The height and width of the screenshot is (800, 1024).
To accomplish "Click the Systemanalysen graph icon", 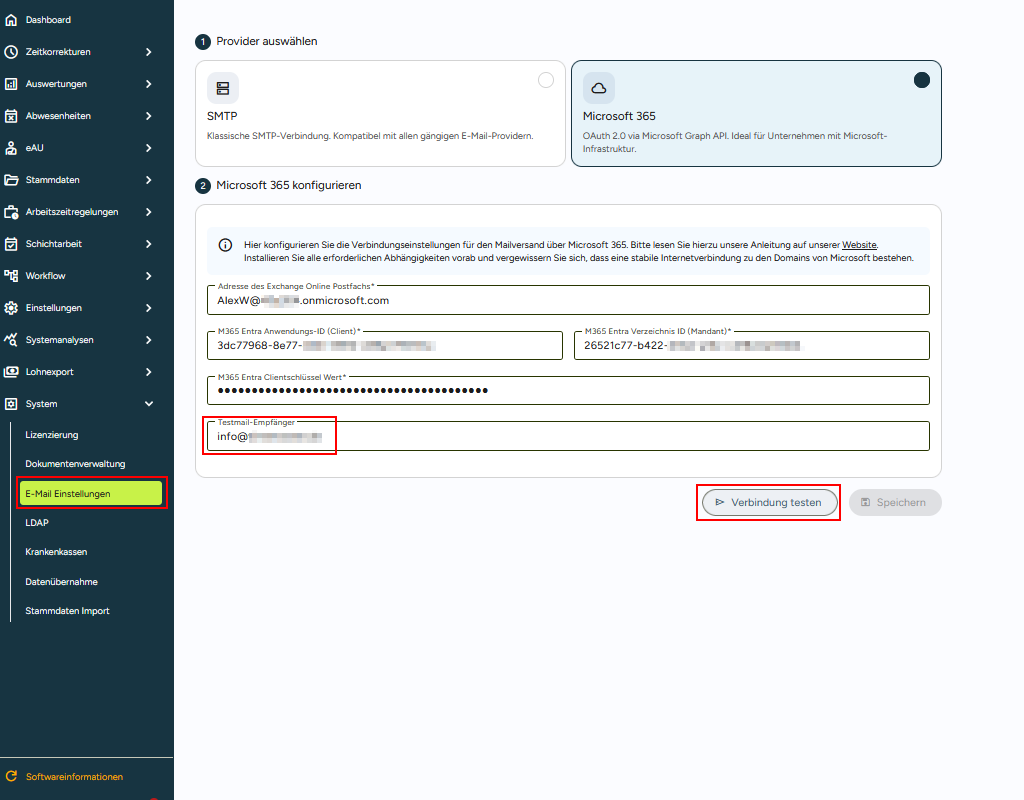I will click(11, 340).
